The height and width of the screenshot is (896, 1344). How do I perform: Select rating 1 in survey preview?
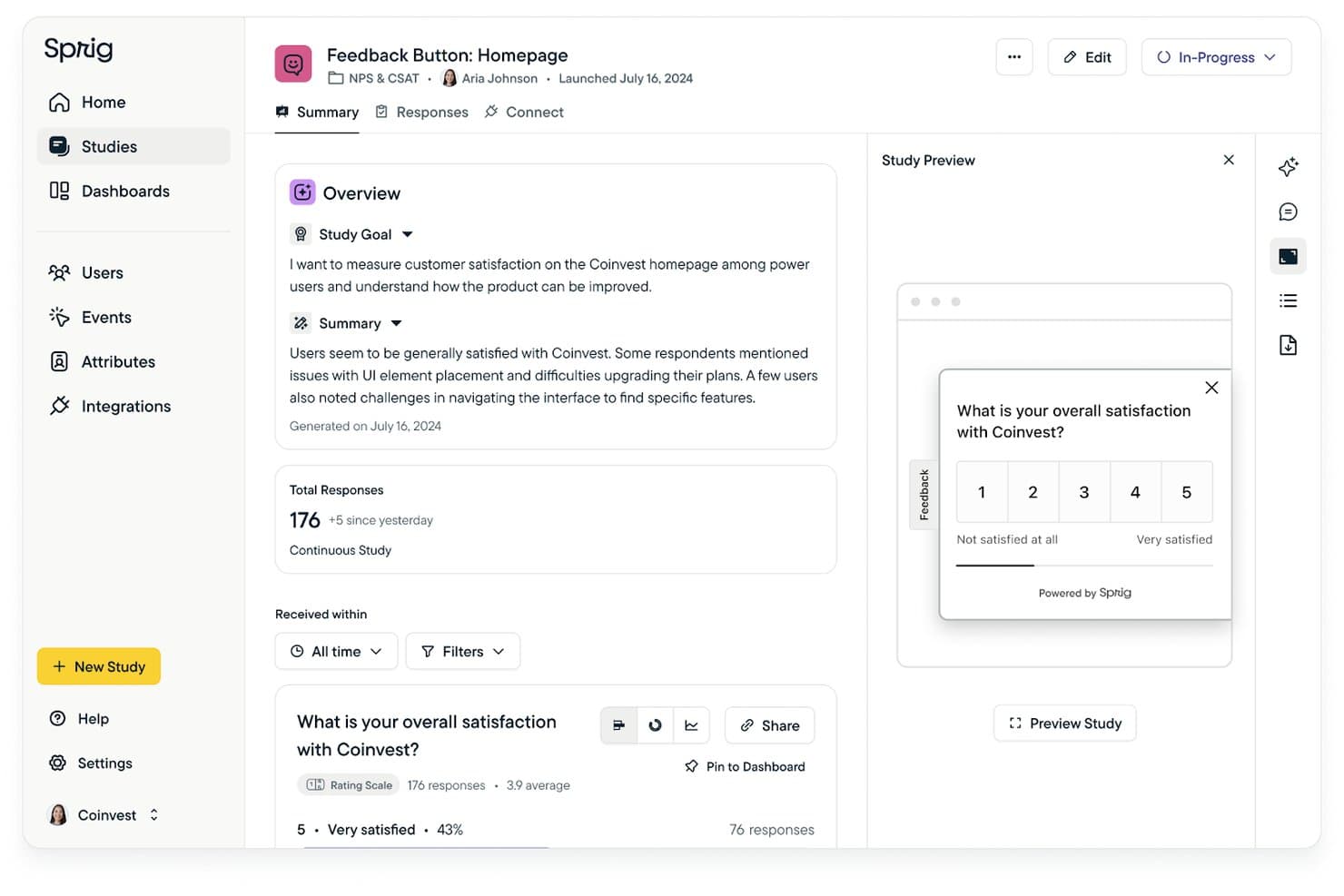pyautogui.click(x=982, y=492)
